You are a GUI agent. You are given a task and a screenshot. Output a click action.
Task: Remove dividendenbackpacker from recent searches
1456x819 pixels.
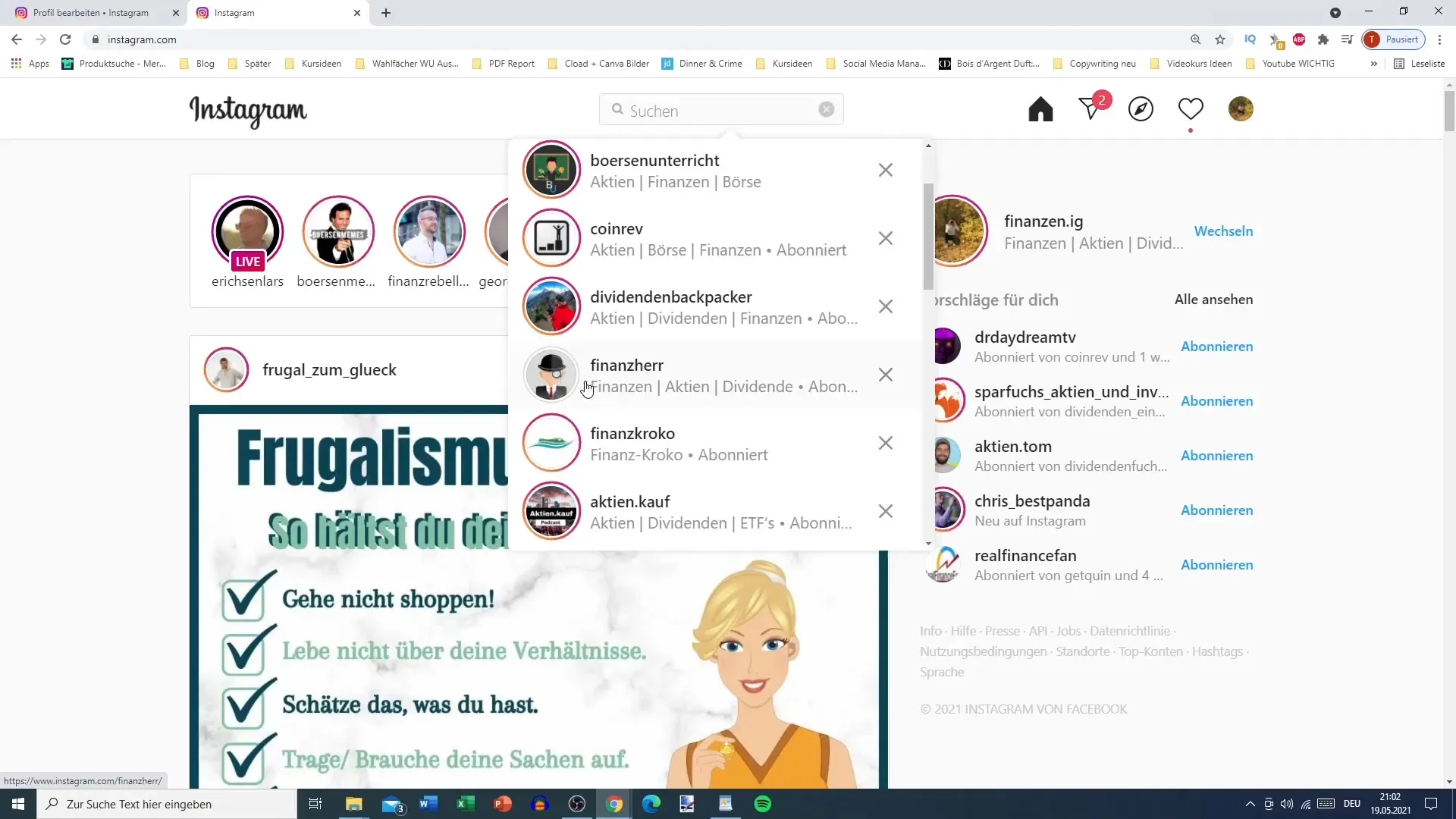pyautogui.click(x=885, y=306)
